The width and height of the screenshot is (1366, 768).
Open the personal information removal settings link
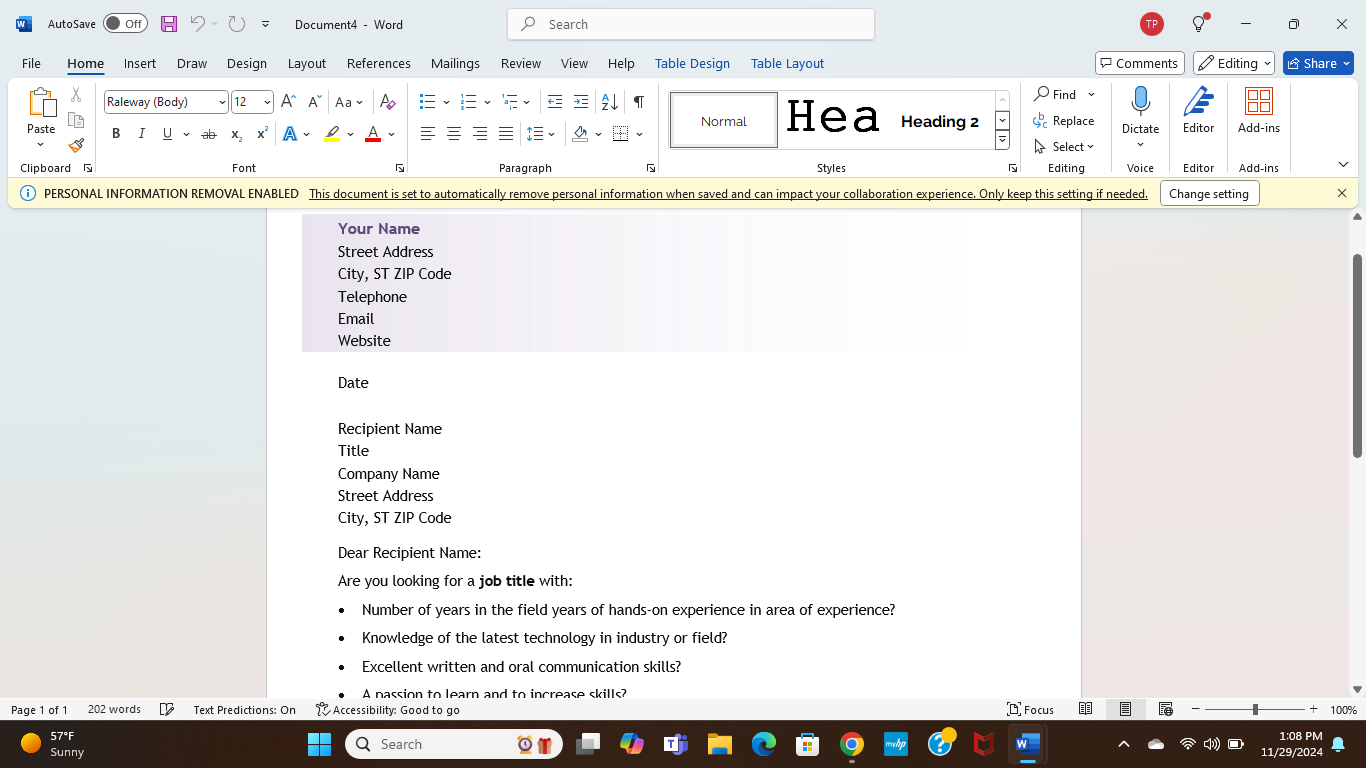727,193
